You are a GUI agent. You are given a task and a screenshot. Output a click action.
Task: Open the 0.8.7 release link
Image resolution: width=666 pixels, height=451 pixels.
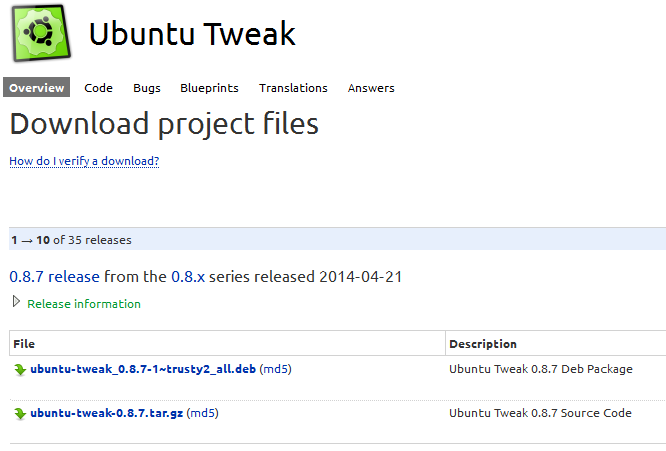pos(54,276)
